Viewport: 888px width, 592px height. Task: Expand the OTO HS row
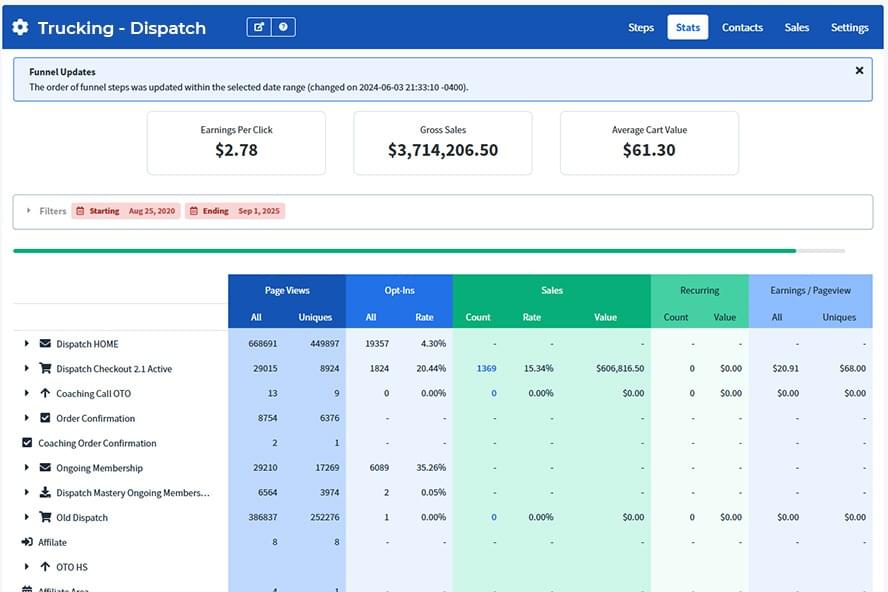click(x=27, y=567)
